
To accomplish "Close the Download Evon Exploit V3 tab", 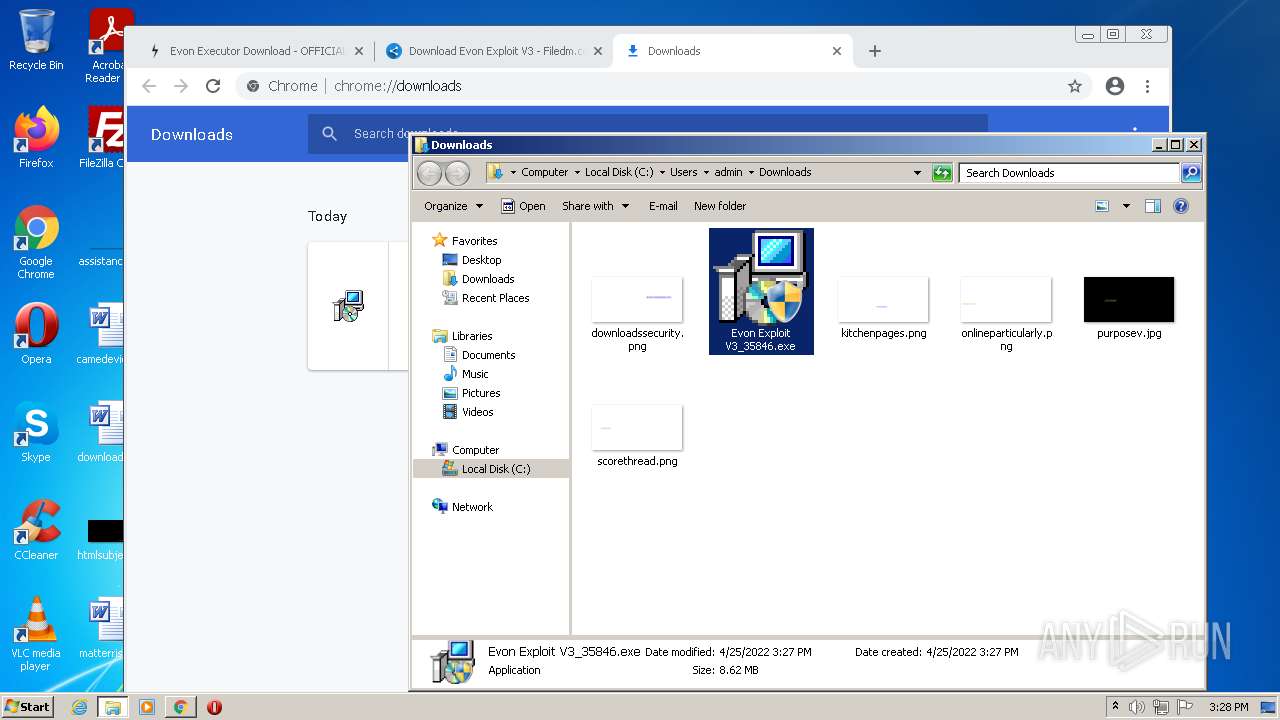I will click(598, 51).
